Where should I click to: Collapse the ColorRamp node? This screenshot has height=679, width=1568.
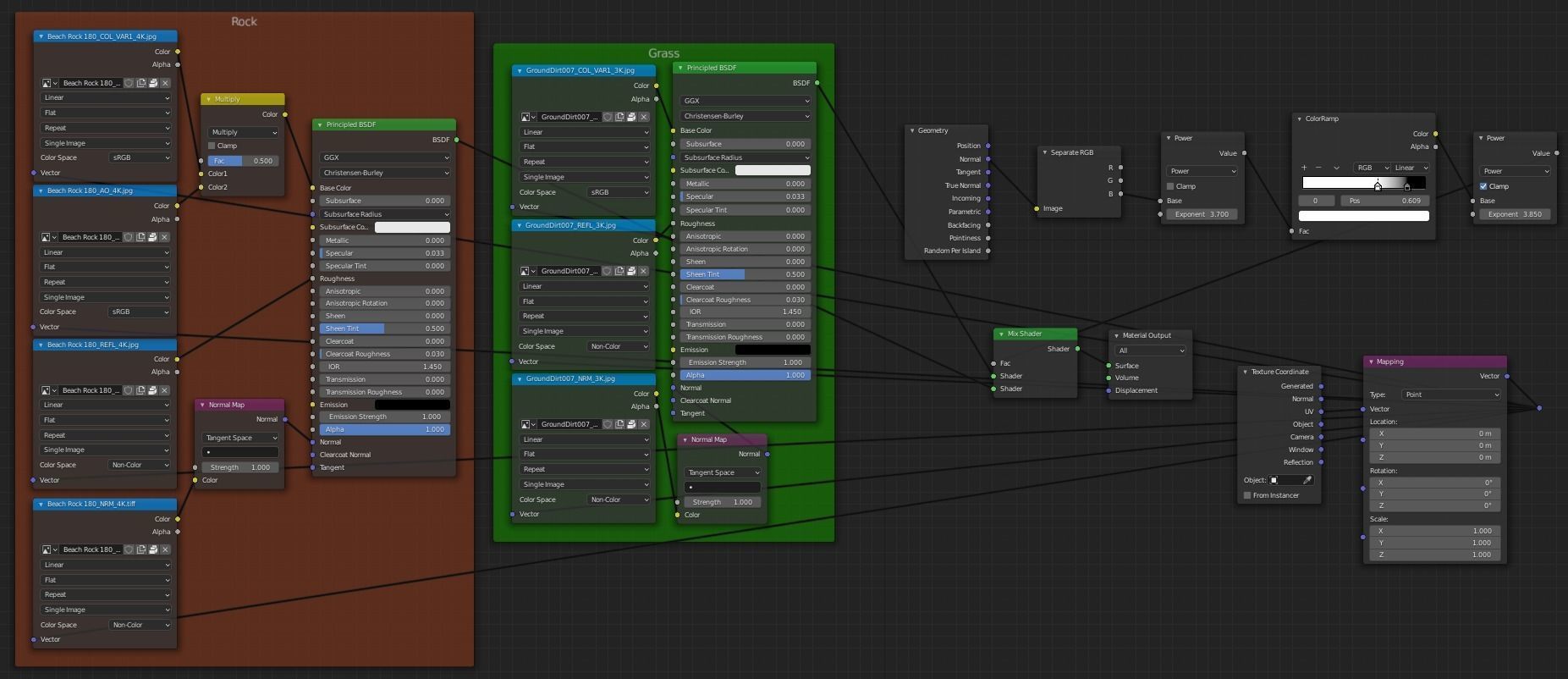click(1300, 119)
